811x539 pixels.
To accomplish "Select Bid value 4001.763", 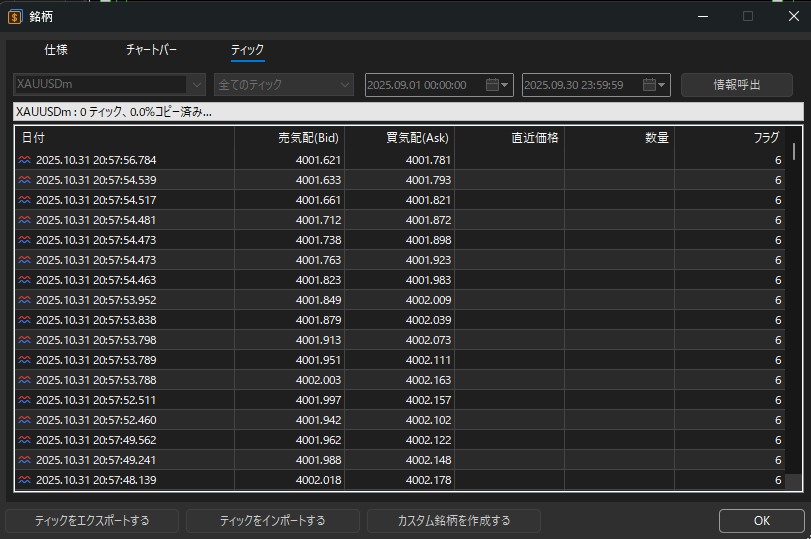I will (318, 260).
